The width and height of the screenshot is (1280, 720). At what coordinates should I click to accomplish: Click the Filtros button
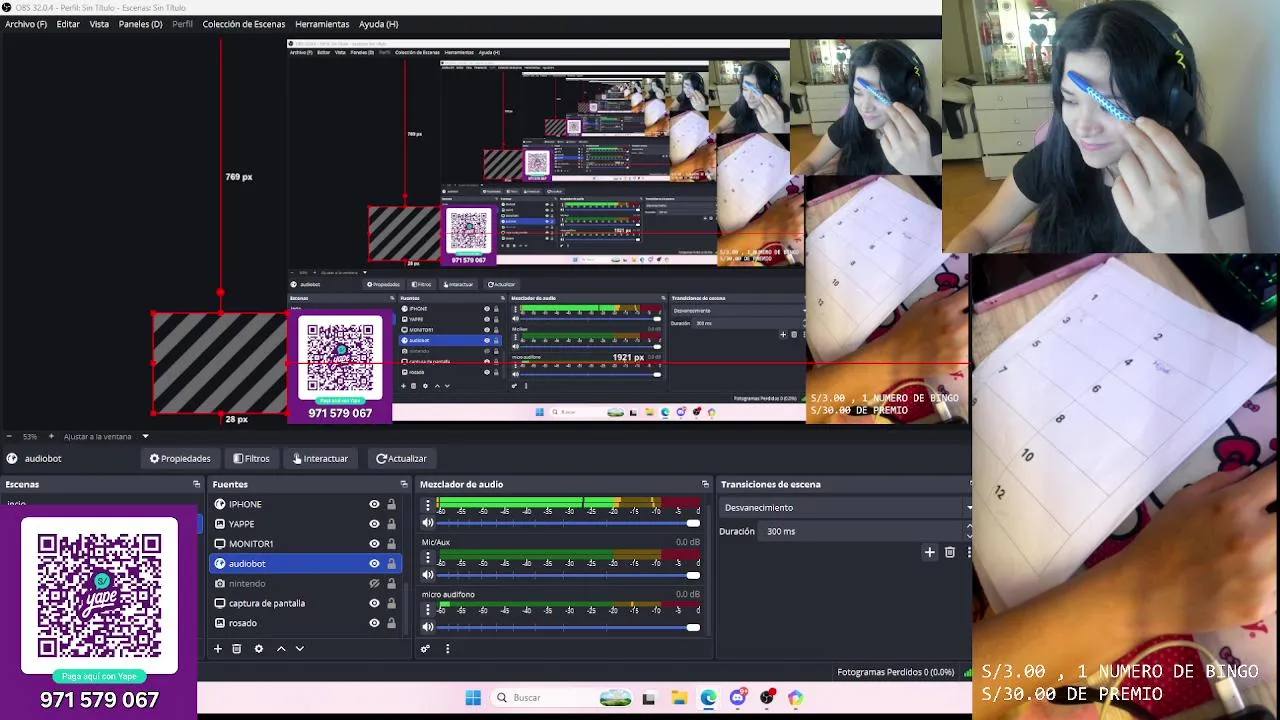[251, 459]
